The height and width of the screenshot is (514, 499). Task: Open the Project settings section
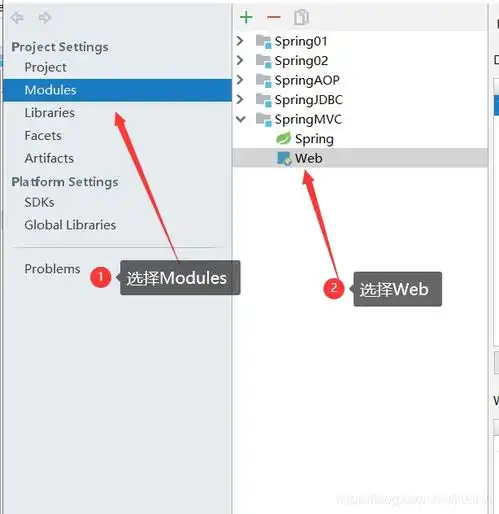45,67
